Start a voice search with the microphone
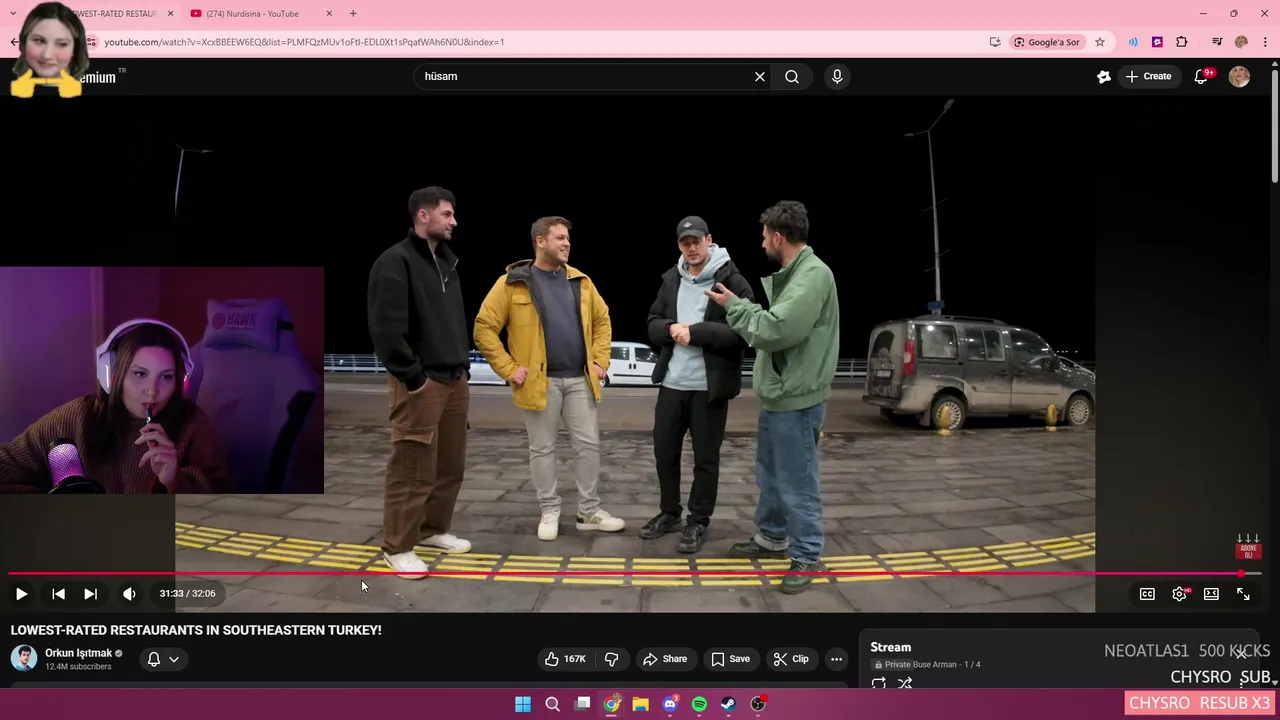The height and width of the screenshot is (720, 1280). coord(837,77)
